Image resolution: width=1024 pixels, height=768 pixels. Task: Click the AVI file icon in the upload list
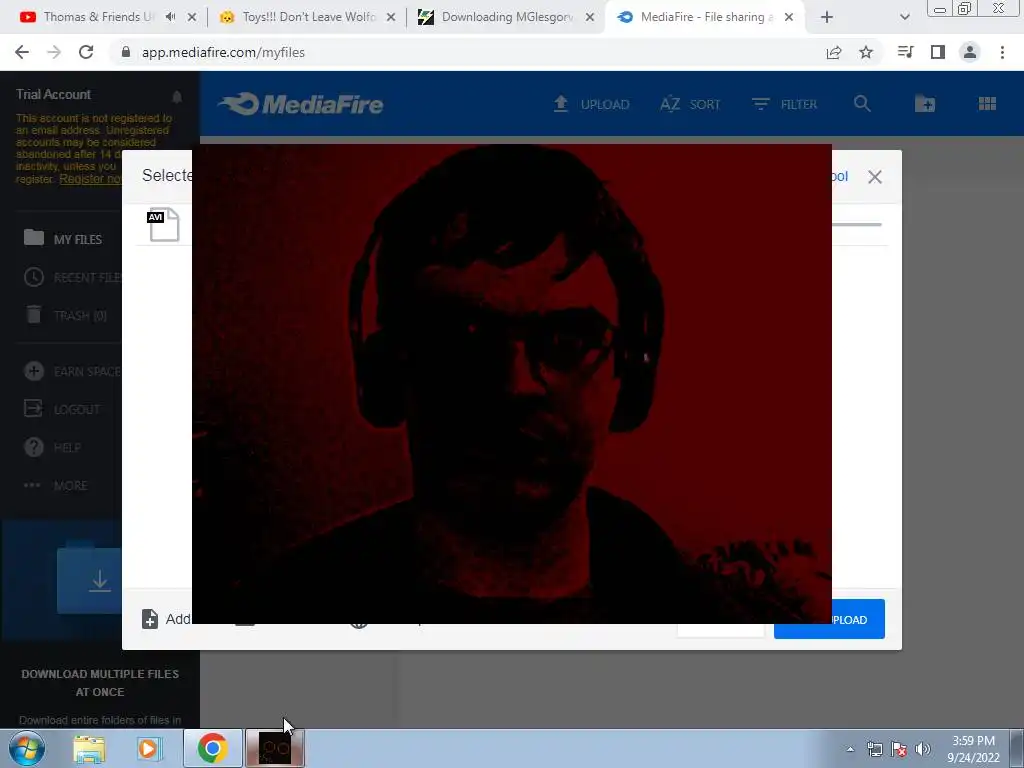(163, 224)
